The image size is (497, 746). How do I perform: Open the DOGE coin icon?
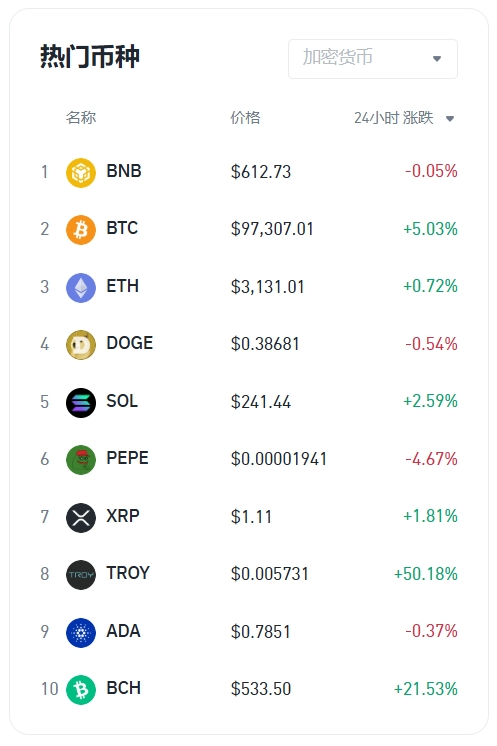pos(81,345)
